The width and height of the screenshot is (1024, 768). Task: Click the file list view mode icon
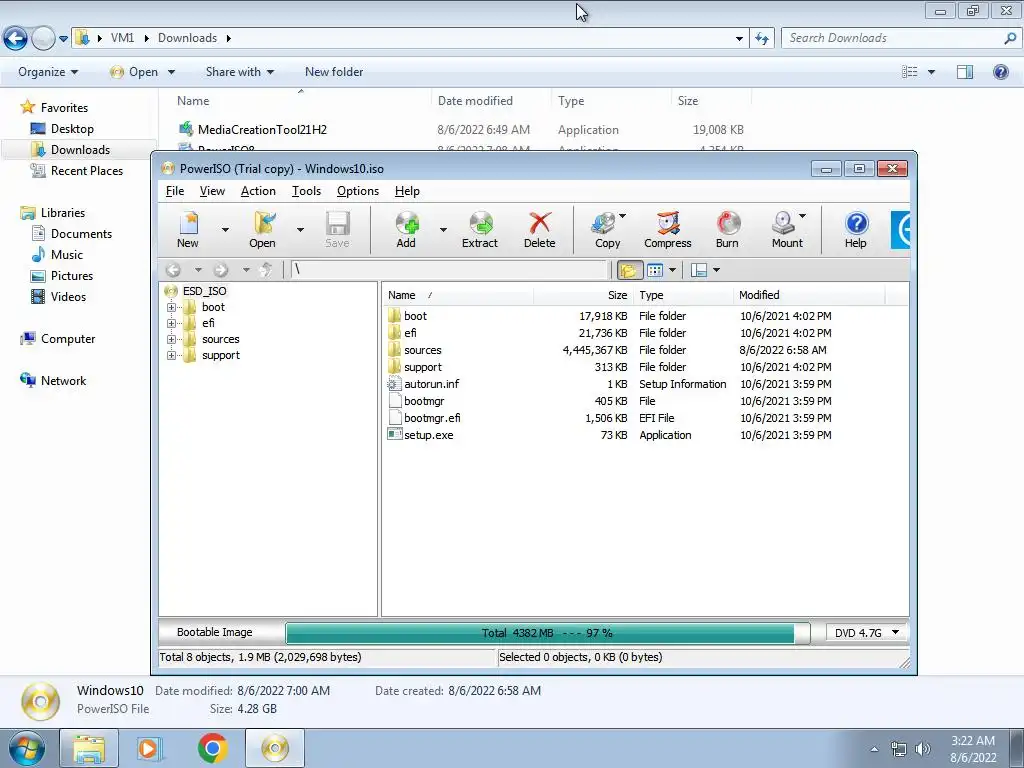point(655,270)
